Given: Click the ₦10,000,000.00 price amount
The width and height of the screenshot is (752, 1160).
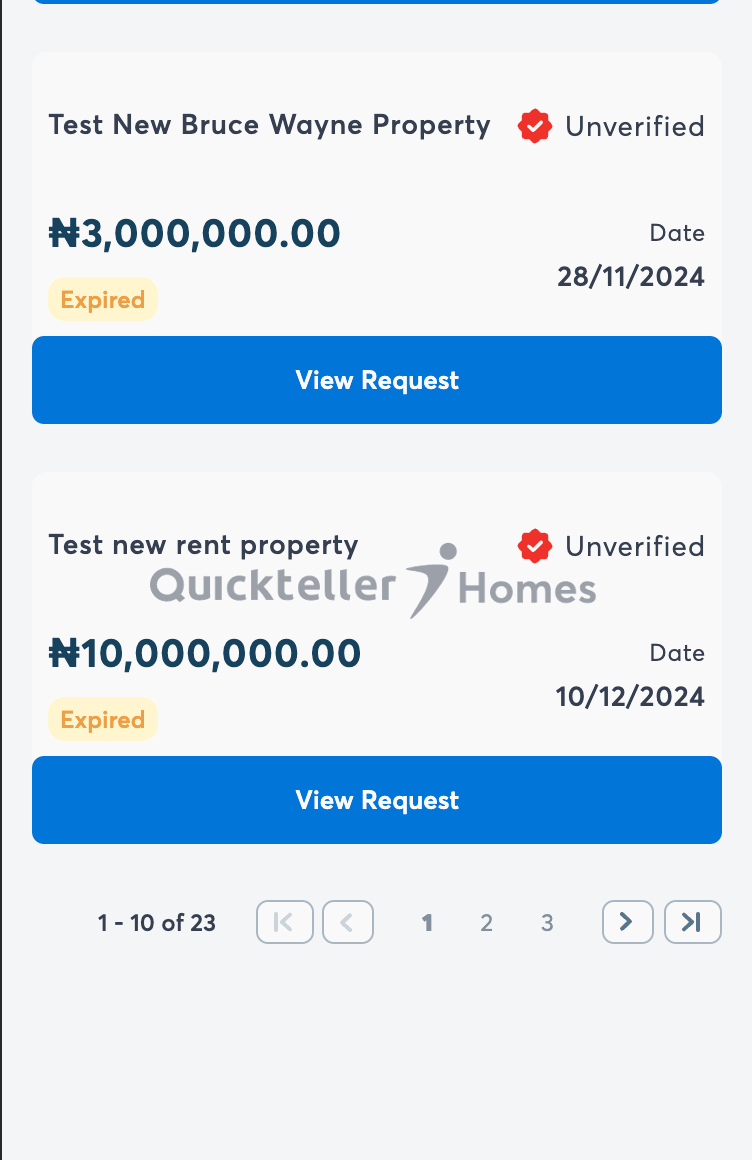Looking at the screenshot, I should 205,654.
